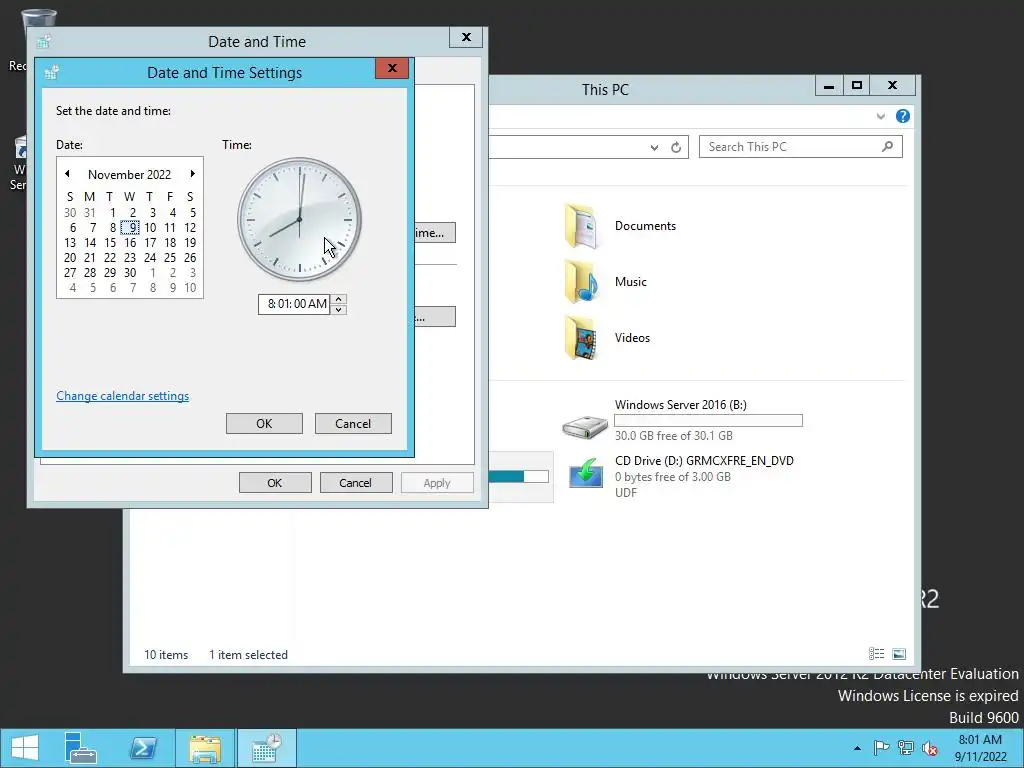This screenshot has height=768, width=1024.
Task: Click the search magnifier icon in This PC
Action: pyautogui.click(x=887, y=146)
